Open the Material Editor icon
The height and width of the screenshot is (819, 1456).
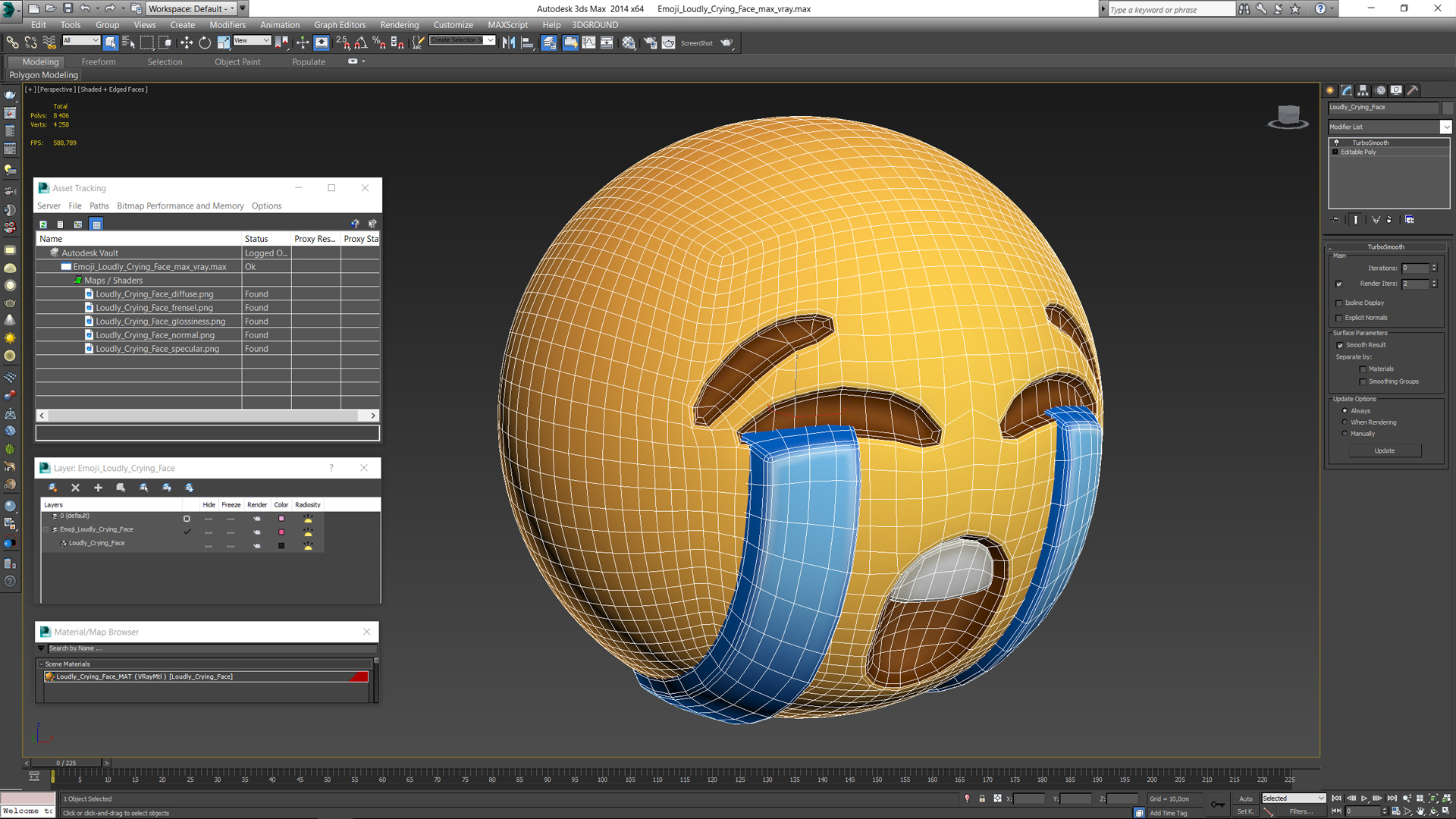click(x=629, y=43)
